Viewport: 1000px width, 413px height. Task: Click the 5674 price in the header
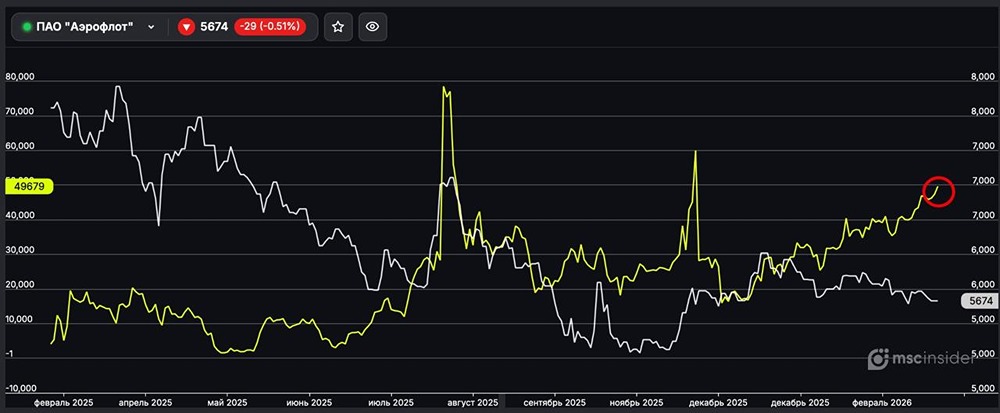tap(214, 27)
